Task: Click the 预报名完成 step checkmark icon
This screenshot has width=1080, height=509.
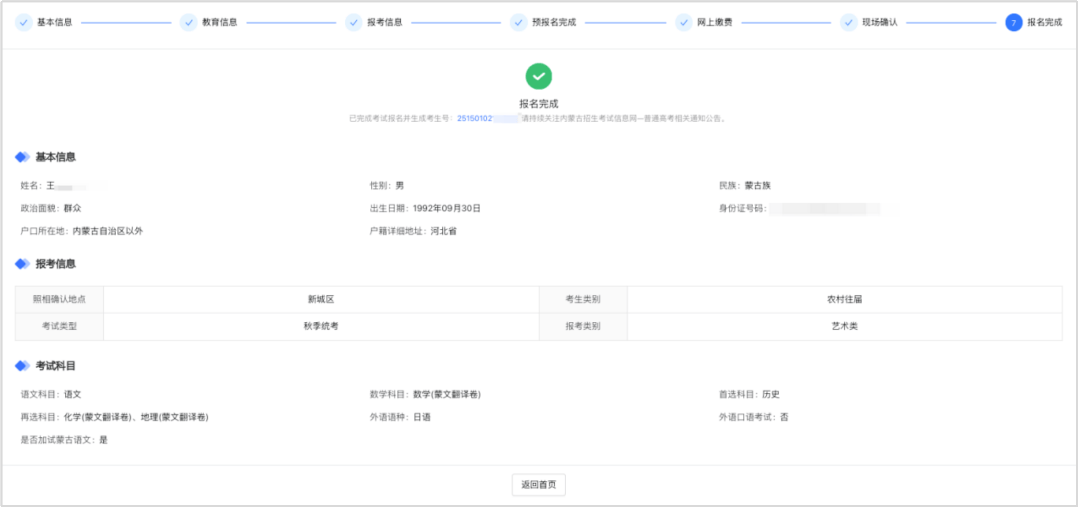Action: tap(518, 22)
